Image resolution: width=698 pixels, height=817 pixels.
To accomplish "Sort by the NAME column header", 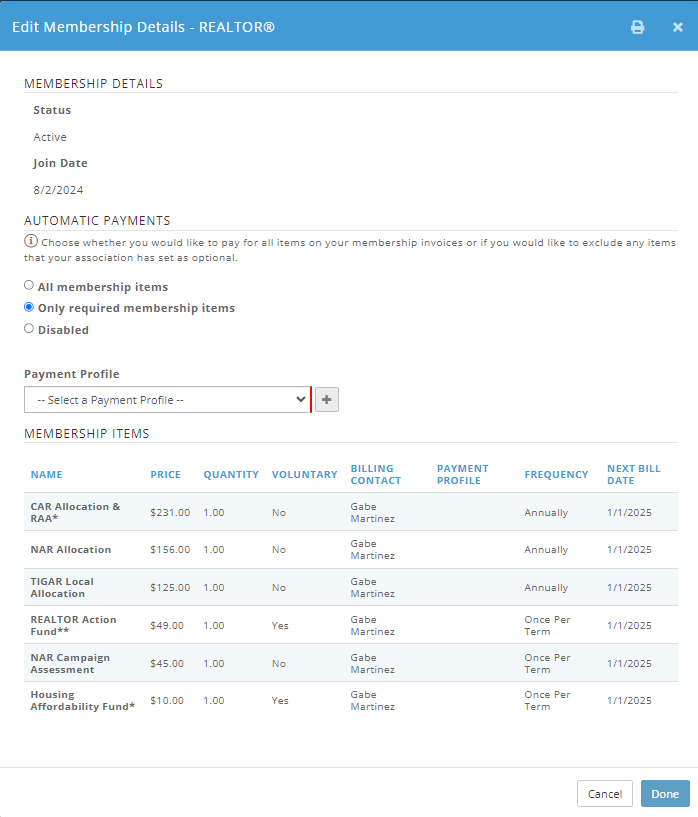I will [x=46, y=475].
